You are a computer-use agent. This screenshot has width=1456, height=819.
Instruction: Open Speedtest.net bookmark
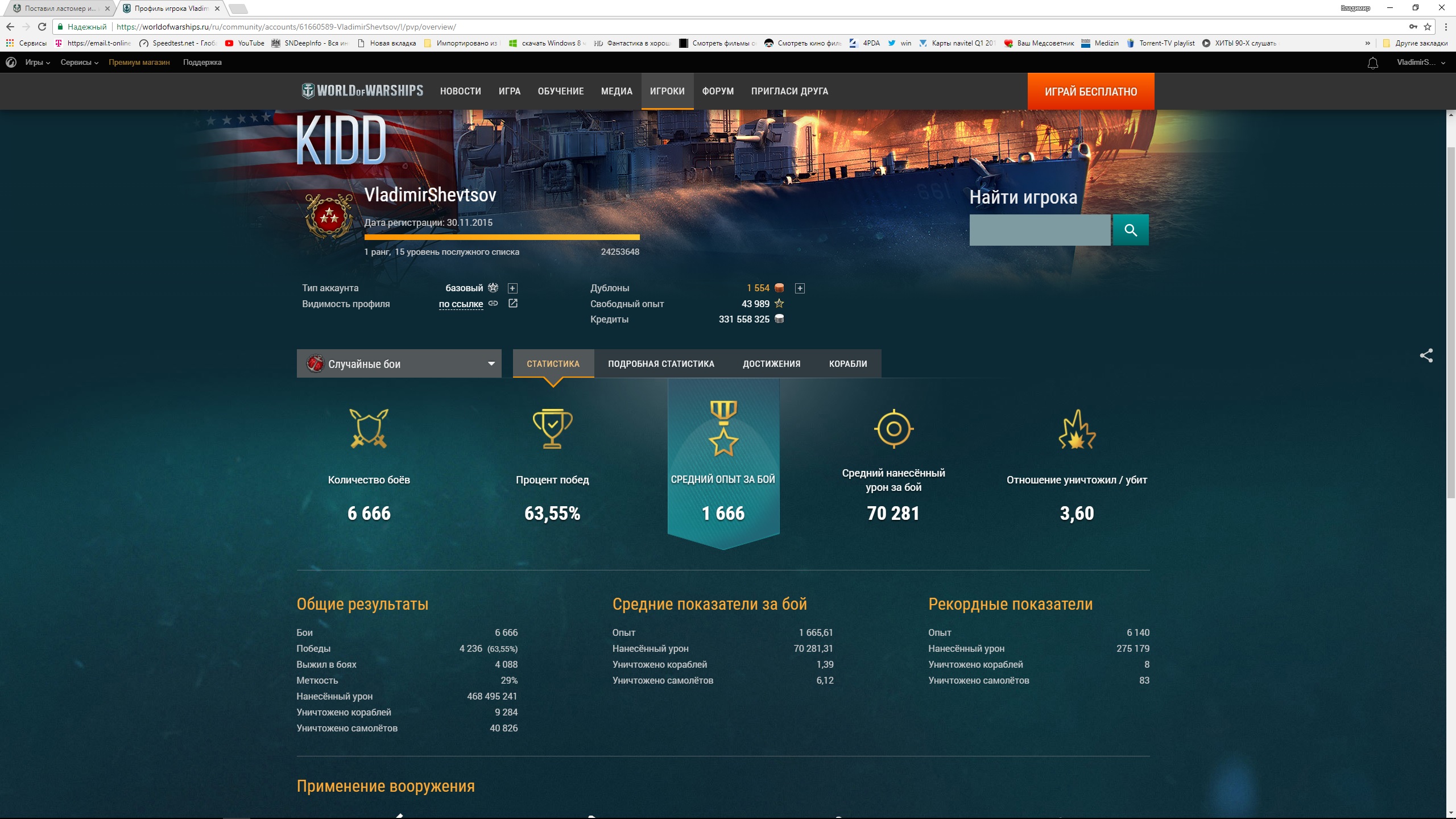pyautogui.click(x=178, y=43)
